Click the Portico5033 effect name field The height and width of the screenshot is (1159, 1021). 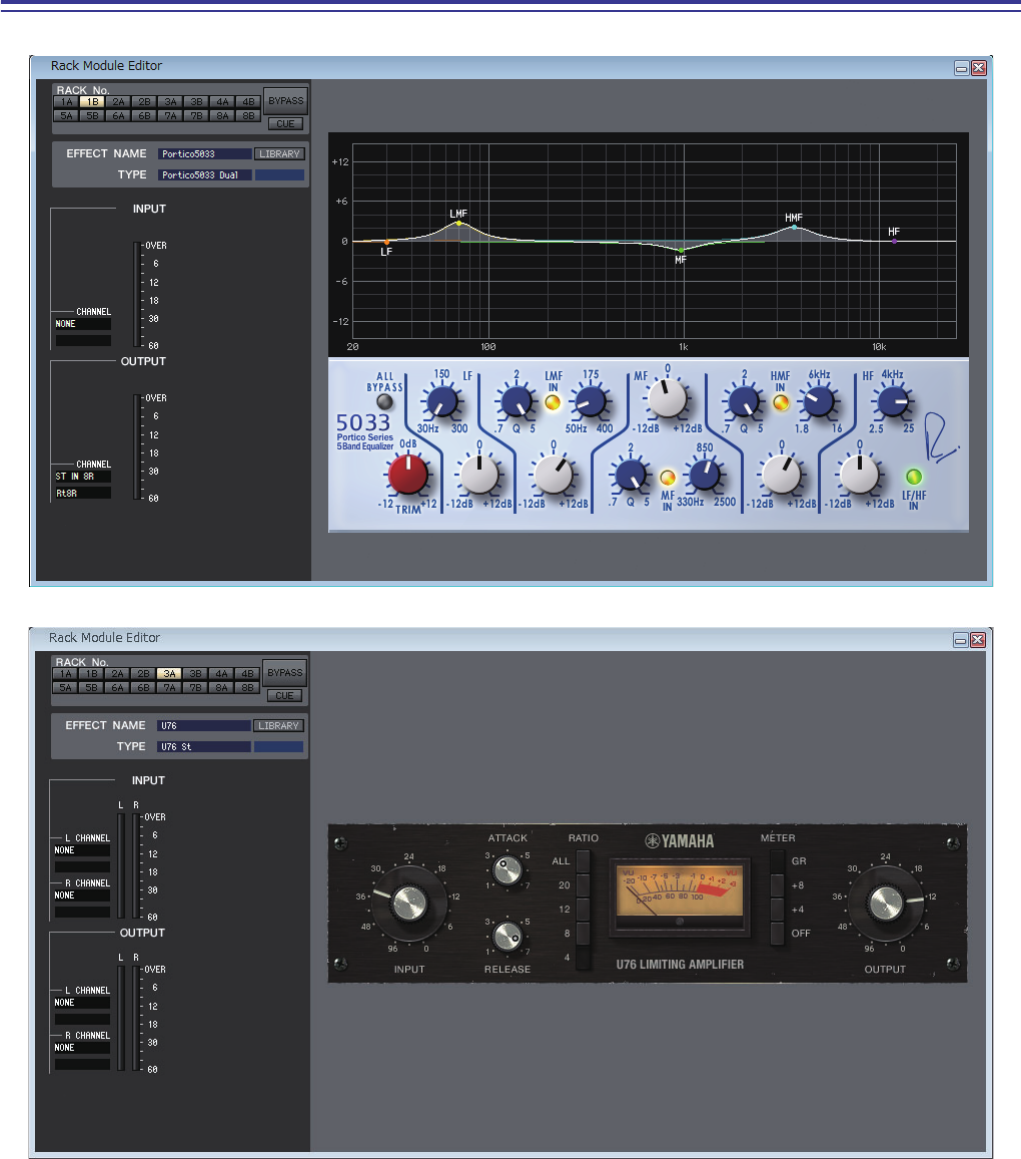tap(204, 154)
